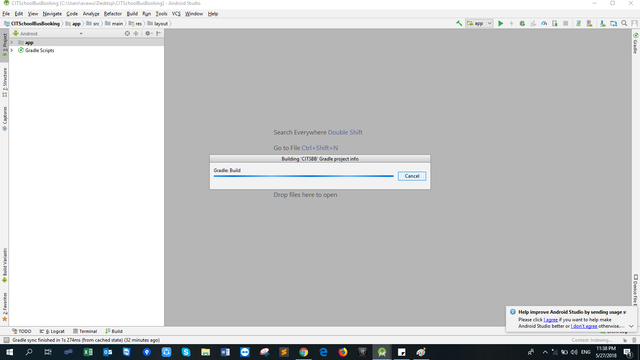This screenshot has height=360, width=640.
Task: Open the Windows Start menu
Action: (9, 352)
